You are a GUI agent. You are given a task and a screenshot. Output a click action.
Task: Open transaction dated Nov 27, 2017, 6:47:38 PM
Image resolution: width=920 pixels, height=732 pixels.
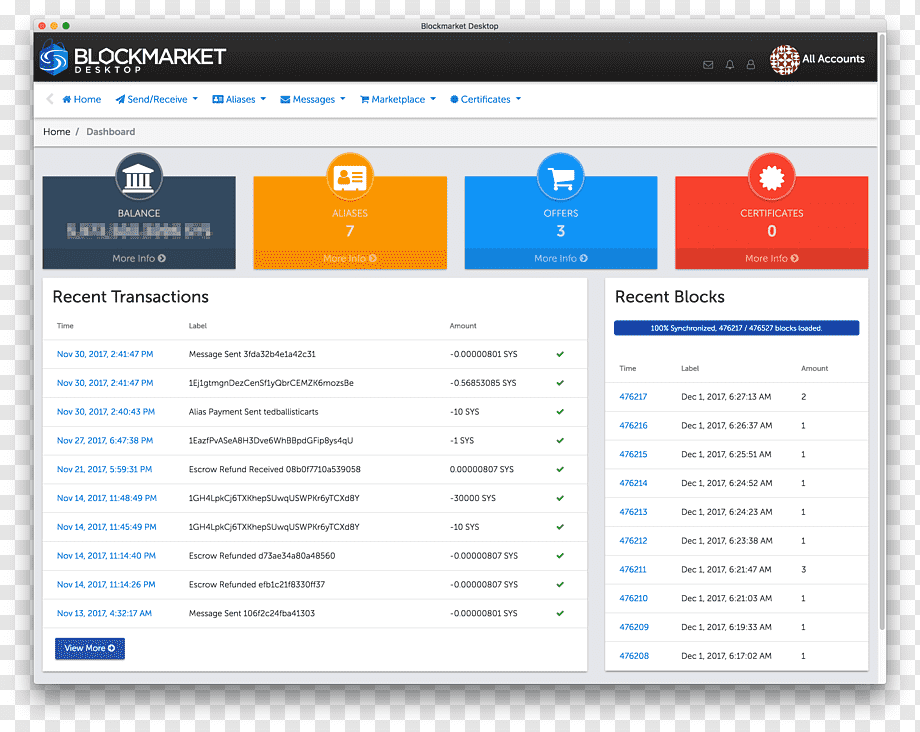[x=105, y=440]
